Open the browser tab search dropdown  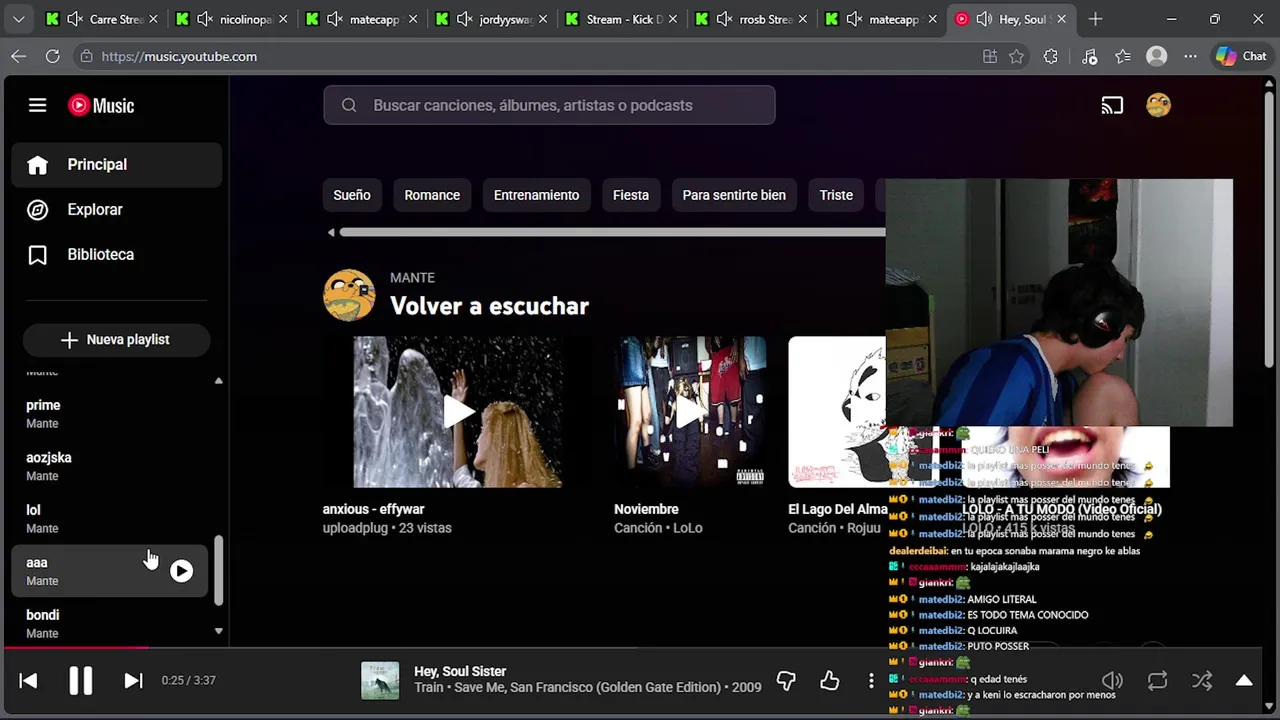(x=18, y=19)
